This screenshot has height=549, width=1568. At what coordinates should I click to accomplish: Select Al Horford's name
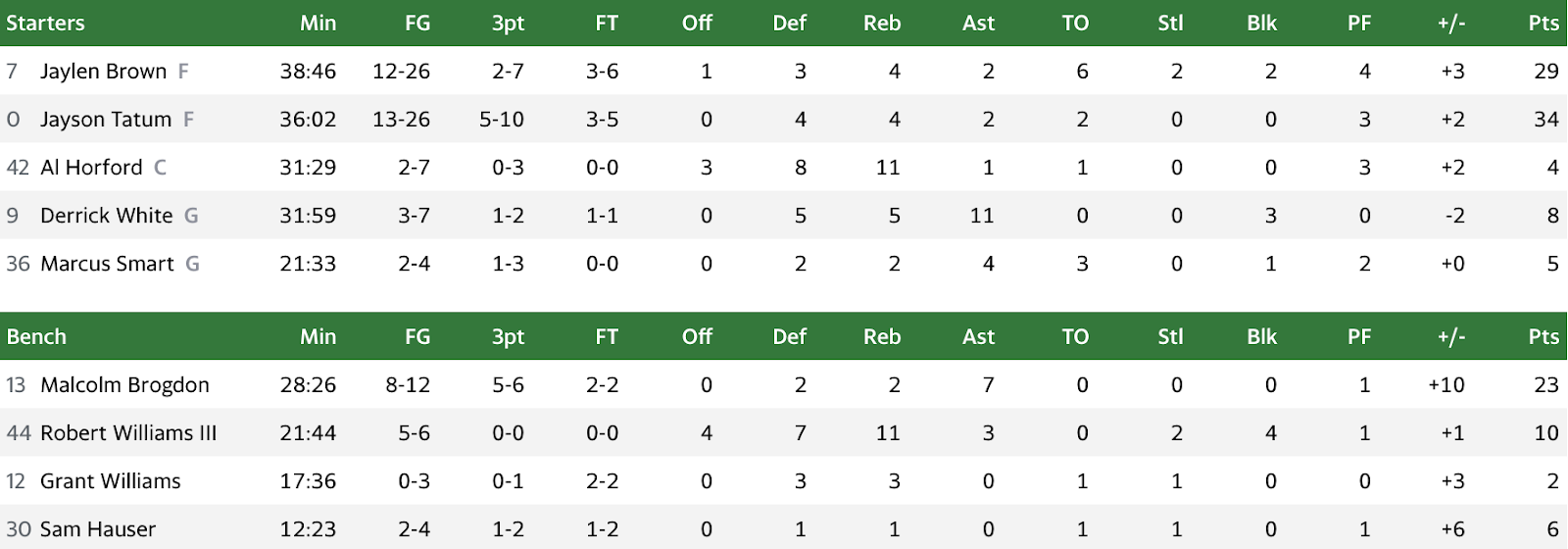91,168
